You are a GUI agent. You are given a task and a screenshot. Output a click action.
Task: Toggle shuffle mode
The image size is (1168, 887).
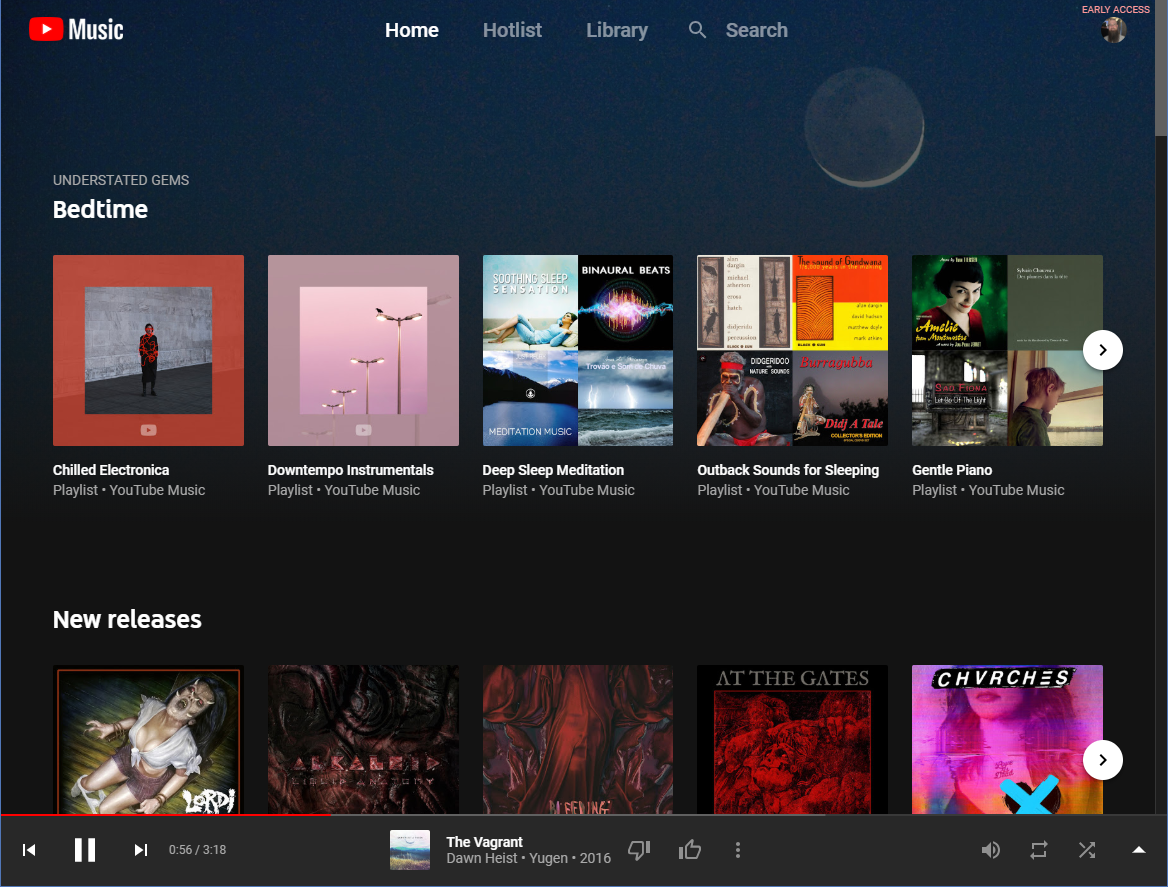tap(1087, 850)
